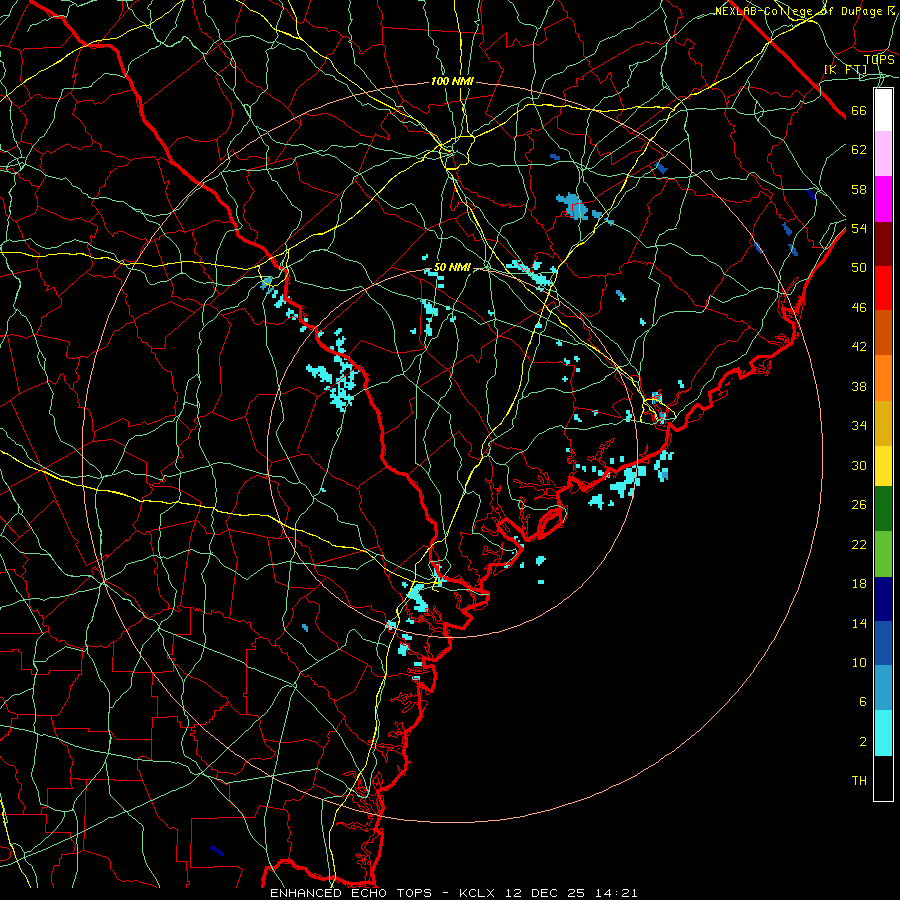The image size is (900, 900).
Task: Click the 100 NMI range ring label
Action: click(x=452, y=82)
